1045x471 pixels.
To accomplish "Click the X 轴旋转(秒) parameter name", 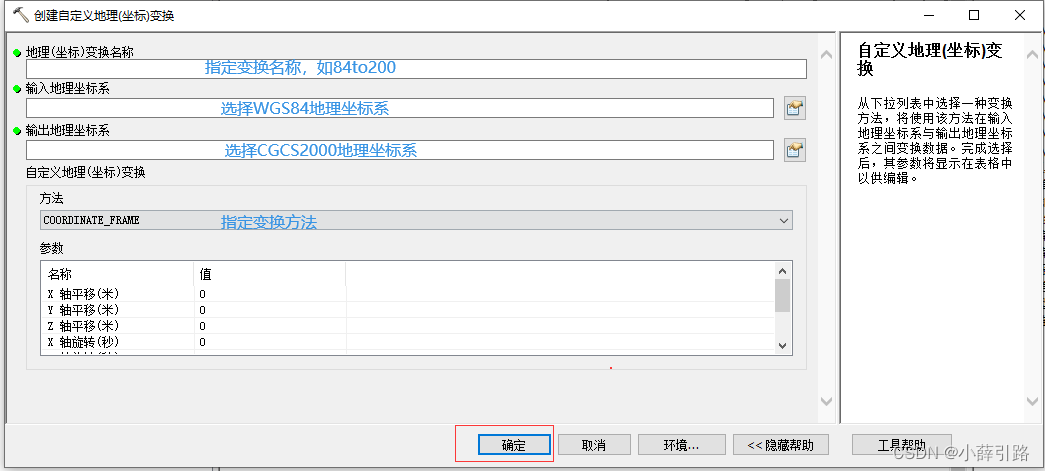I will 83,342.
